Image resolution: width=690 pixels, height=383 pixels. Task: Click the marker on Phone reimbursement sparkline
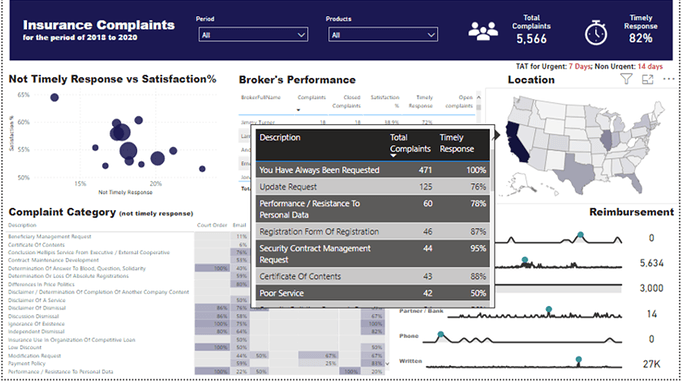(440, 335)
